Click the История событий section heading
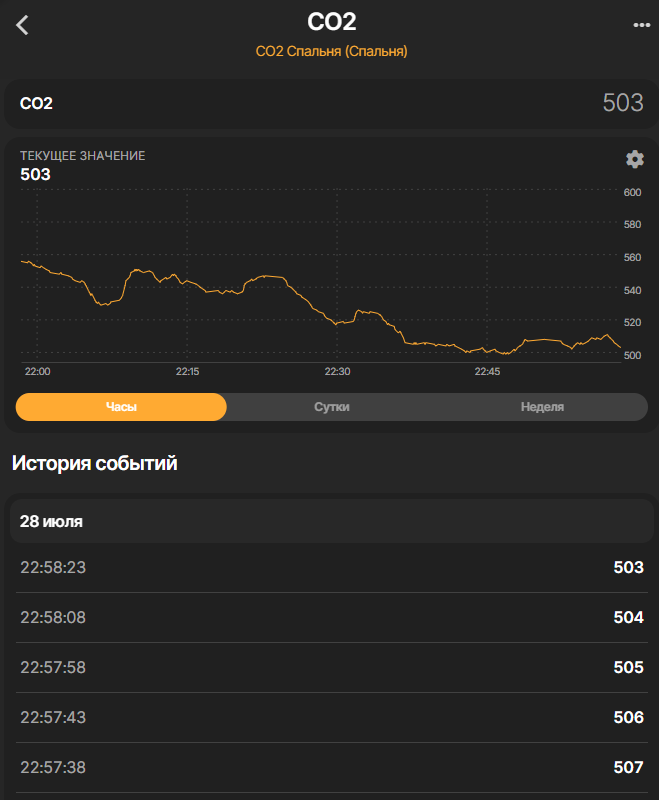This screenshot has height=800, width=659. click(94, 463)
